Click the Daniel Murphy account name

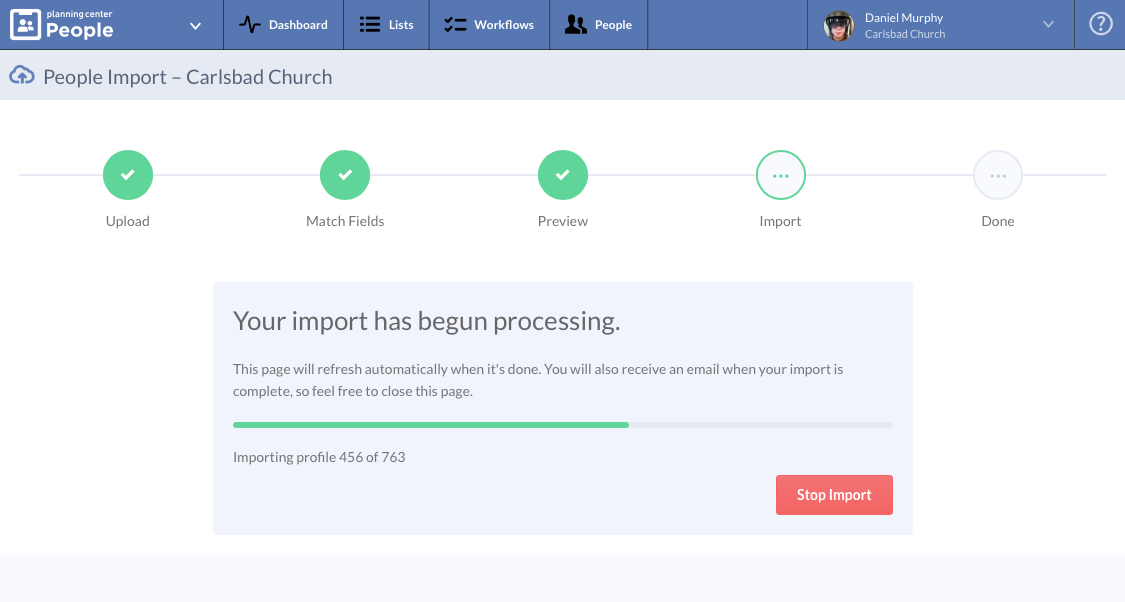pyautogui.click(x=903, y=18)
